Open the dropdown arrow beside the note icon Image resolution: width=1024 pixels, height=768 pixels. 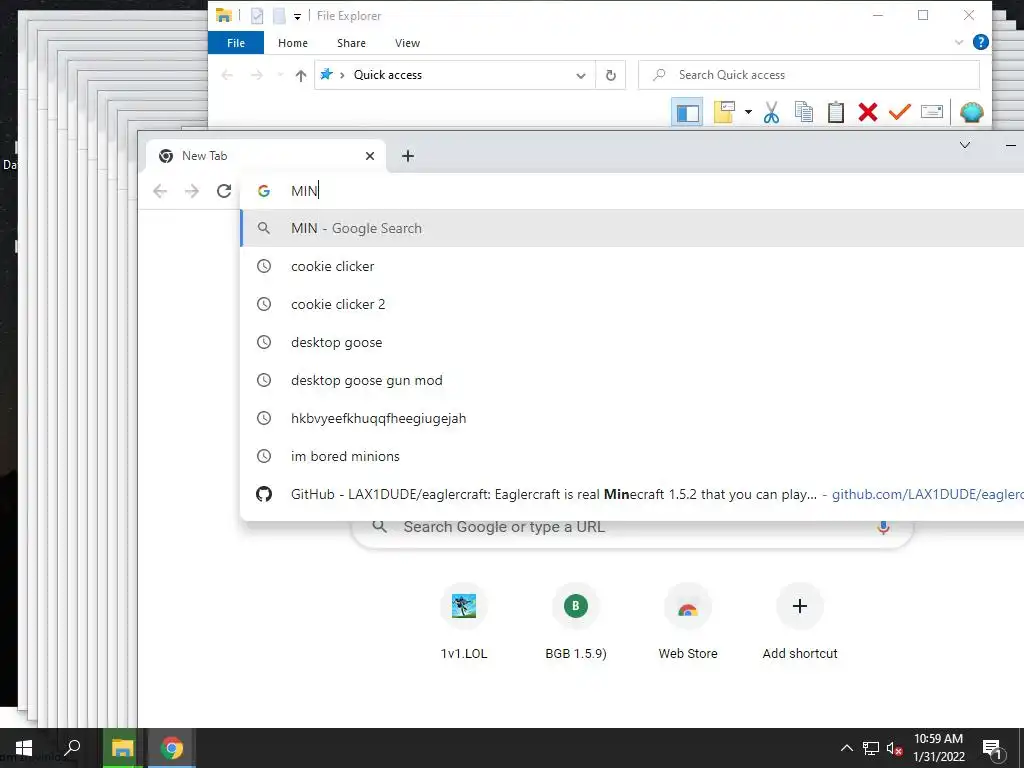(x=748, y=112)
